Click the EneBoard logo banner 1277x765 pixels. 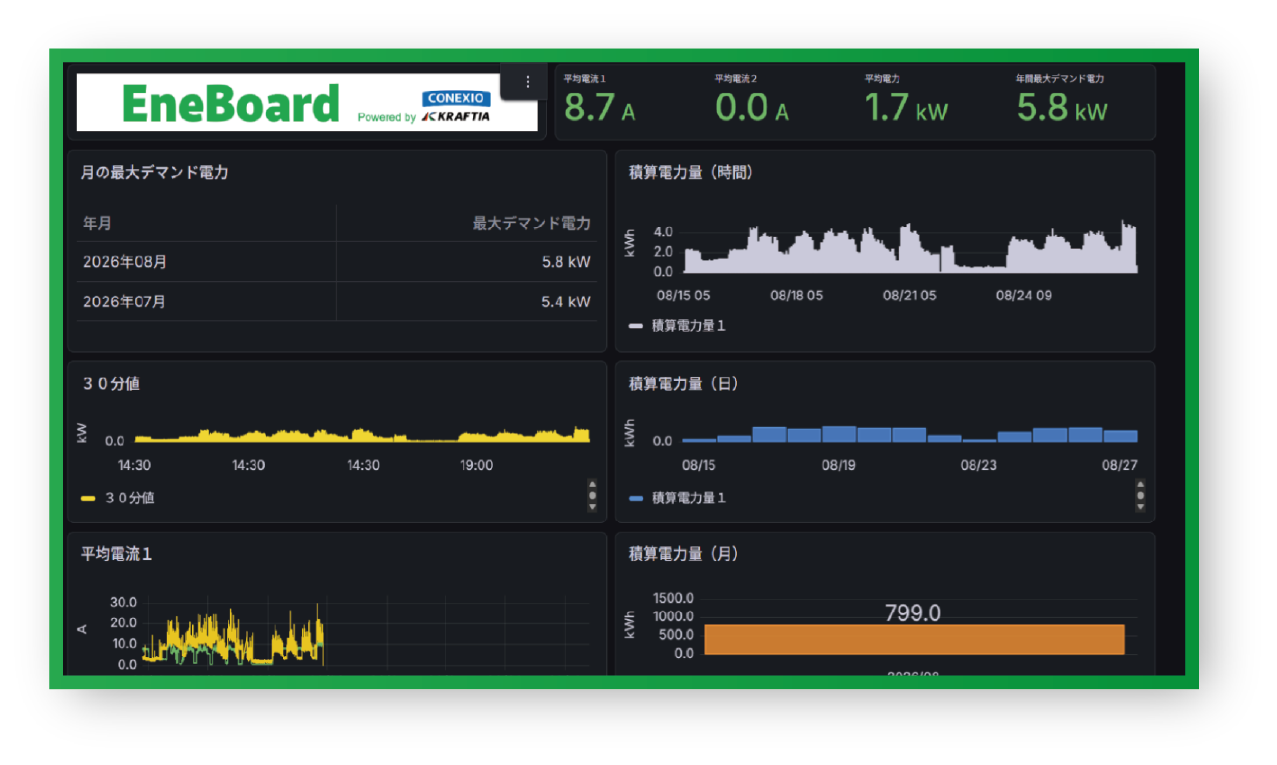tap(307, 102)
